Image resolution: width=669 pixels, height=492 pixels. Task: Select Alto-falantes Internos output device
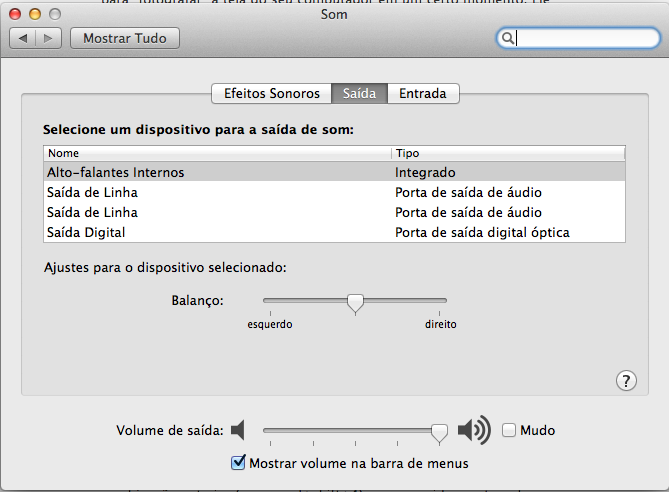(115, 172)
